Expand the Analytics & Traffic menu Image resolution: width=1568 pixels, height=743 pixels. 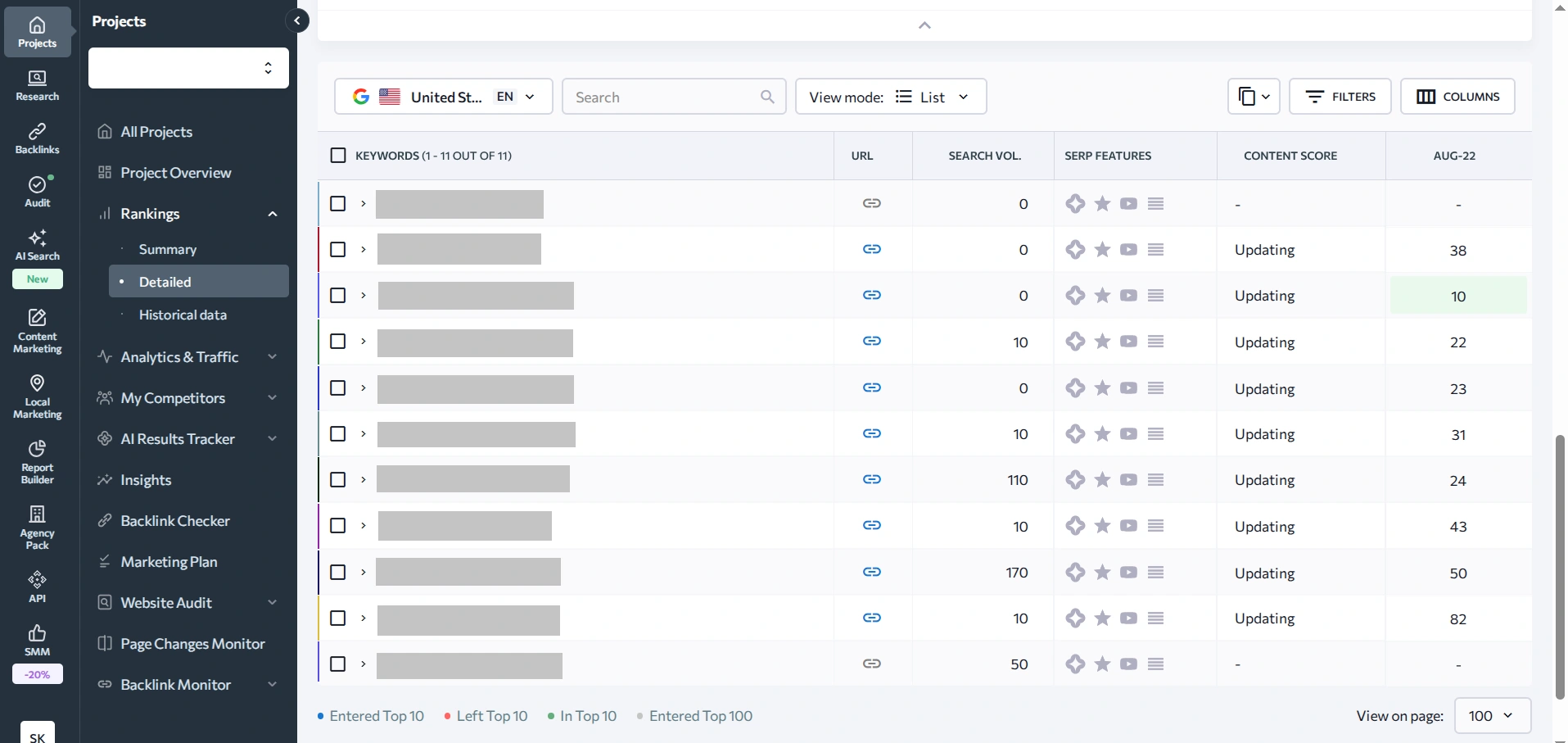(273, 357)
